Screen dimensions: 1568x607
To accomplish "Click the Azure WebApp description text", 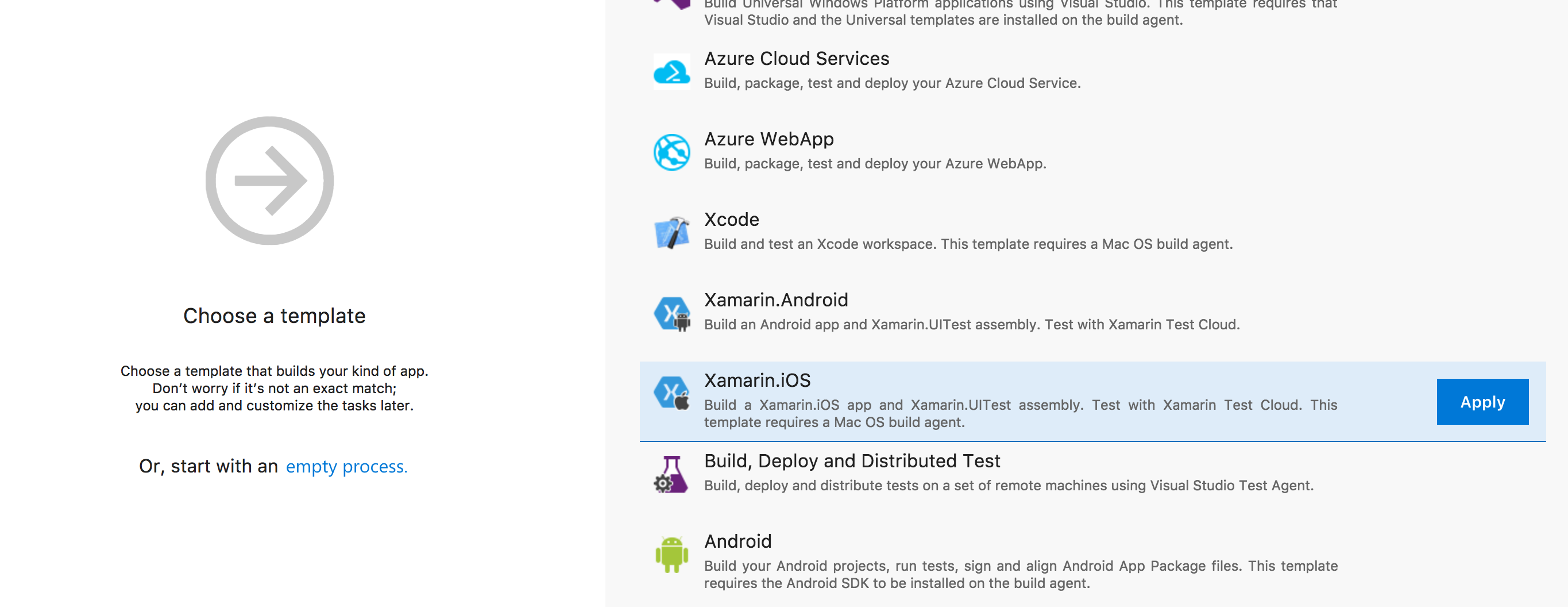I will (875, 163).
